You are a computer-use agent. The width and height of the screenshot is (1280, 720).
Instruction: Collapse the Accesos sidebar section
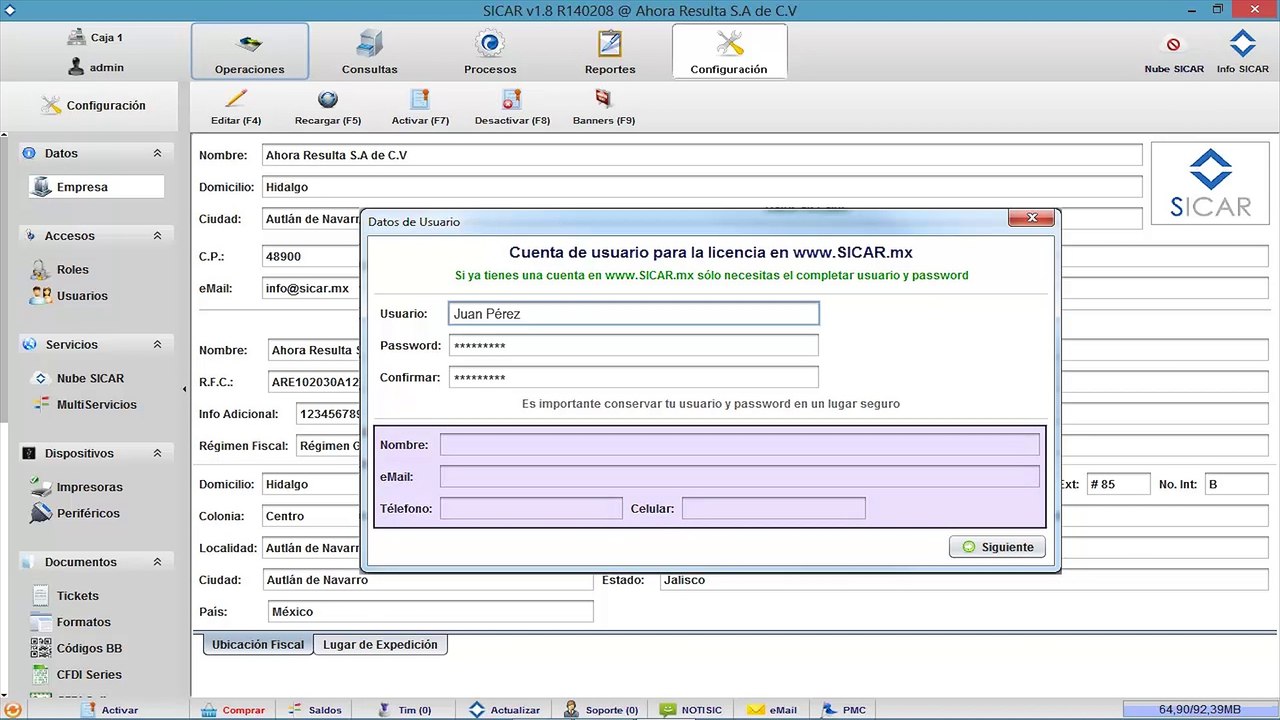[157, 236]
